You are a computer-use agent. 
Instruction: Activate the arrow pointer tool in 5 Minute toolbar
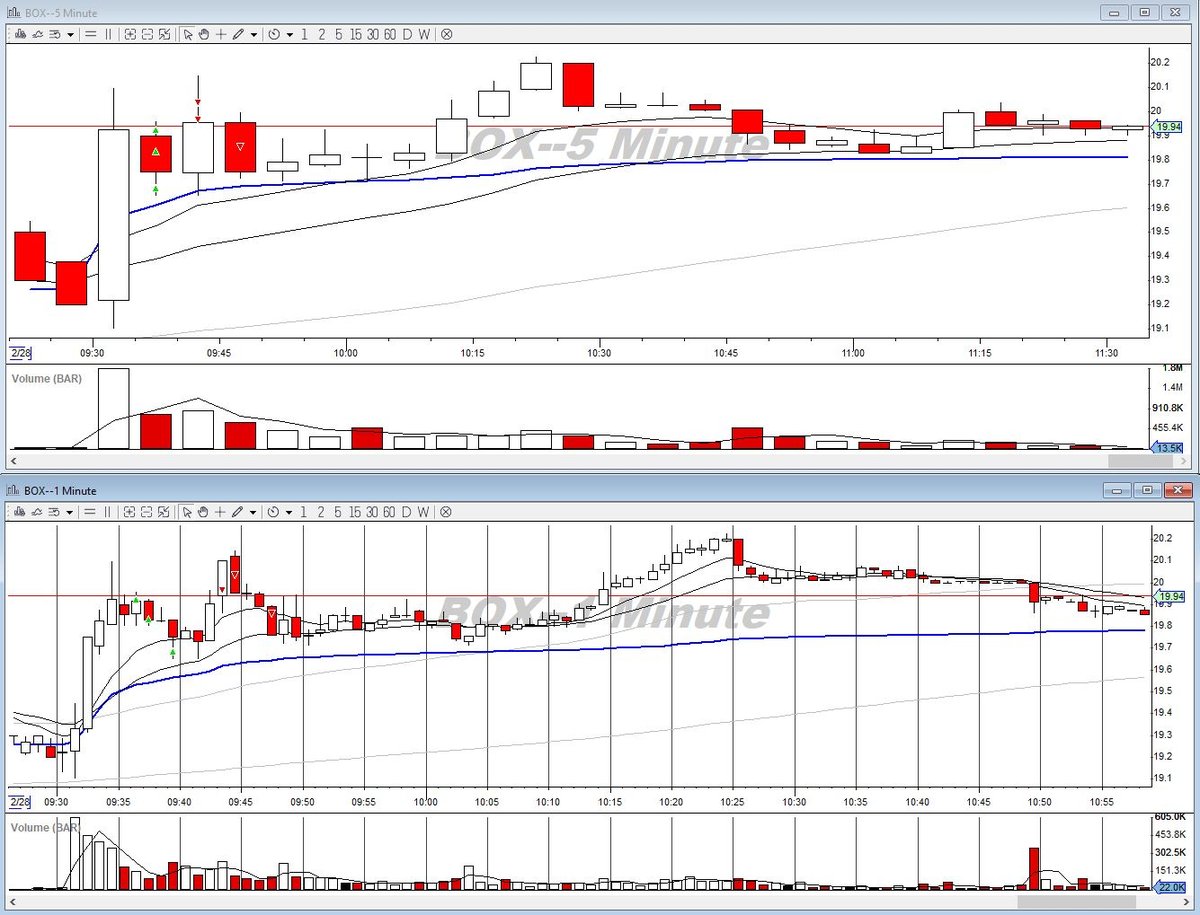pyautogui.click(x=188, y=34)
